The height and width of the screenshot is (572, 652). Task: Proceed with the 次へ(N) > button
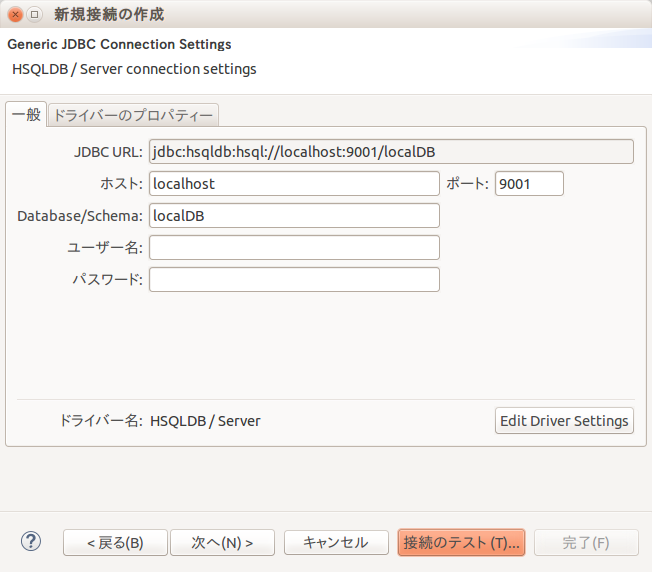tap(222, 542)
